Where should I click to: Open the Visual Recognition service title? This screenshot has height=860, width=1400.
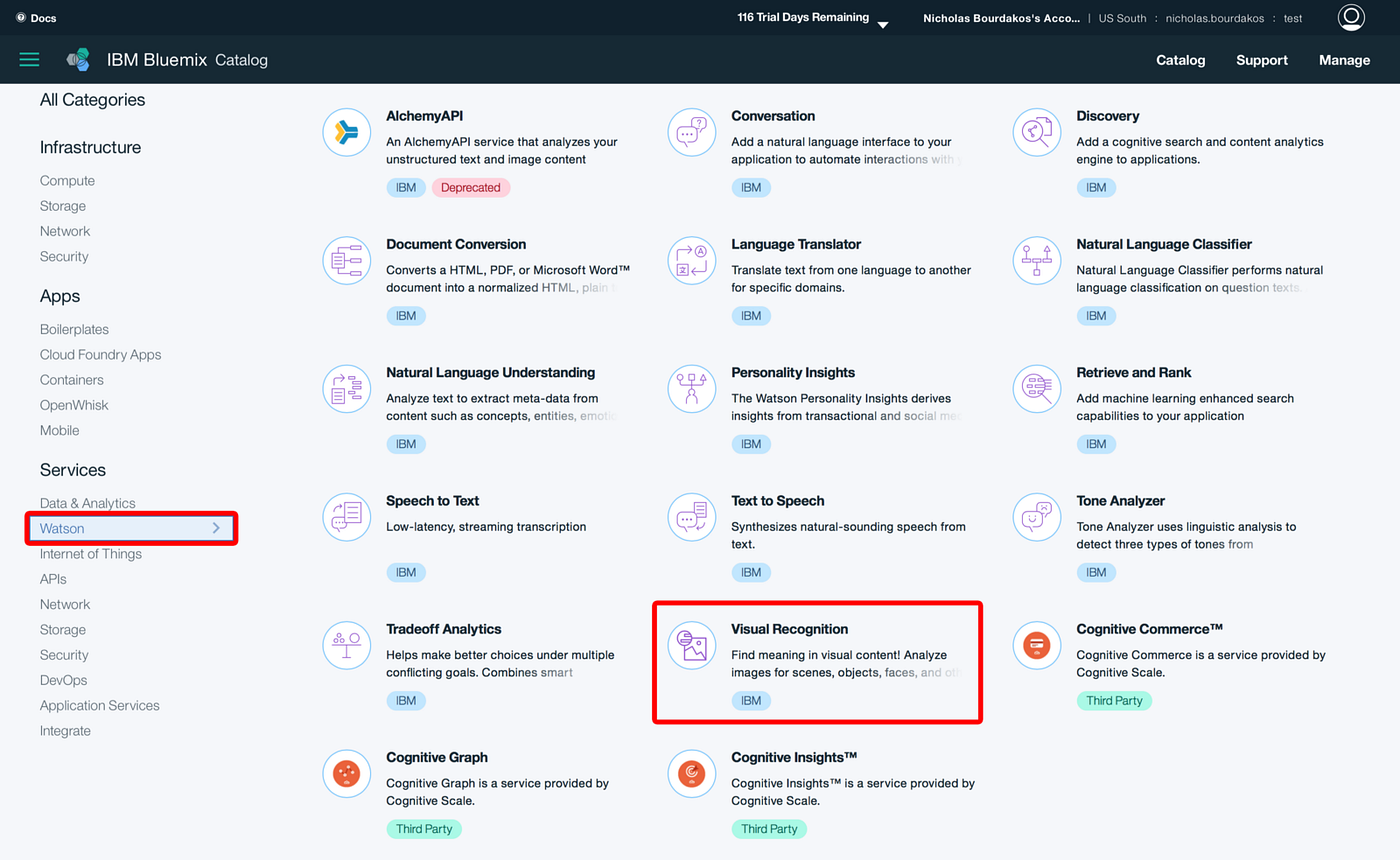[x=789, y=629]
